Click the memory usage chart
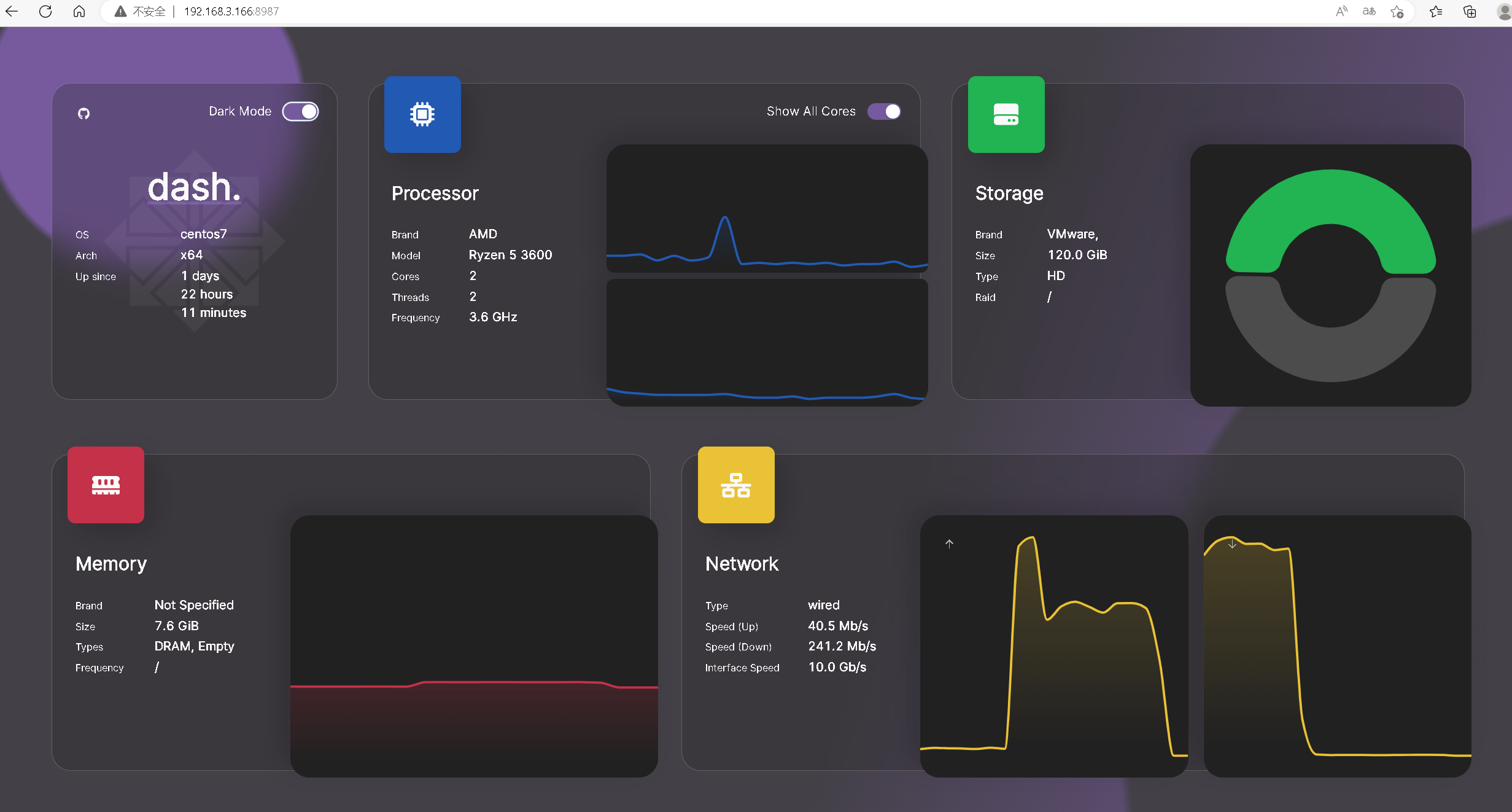The image size is (1512, 812). click(474, 646)
